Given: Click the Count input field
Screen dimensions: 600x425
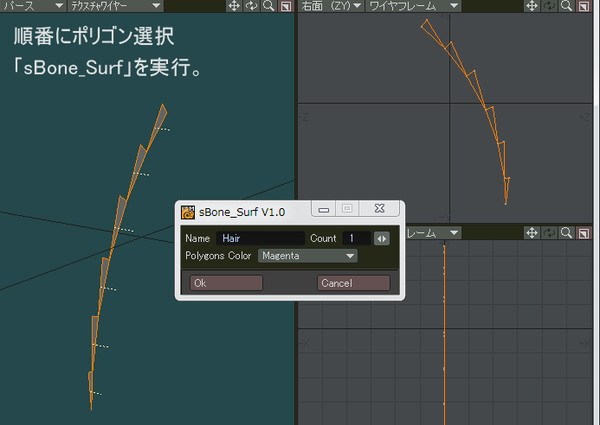Looking at the screenshot, I should click(x=356, y=238).
